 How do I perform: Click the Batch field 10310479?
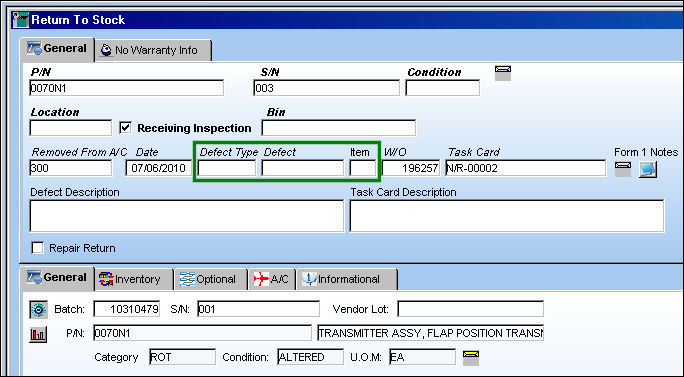(127, 309)
